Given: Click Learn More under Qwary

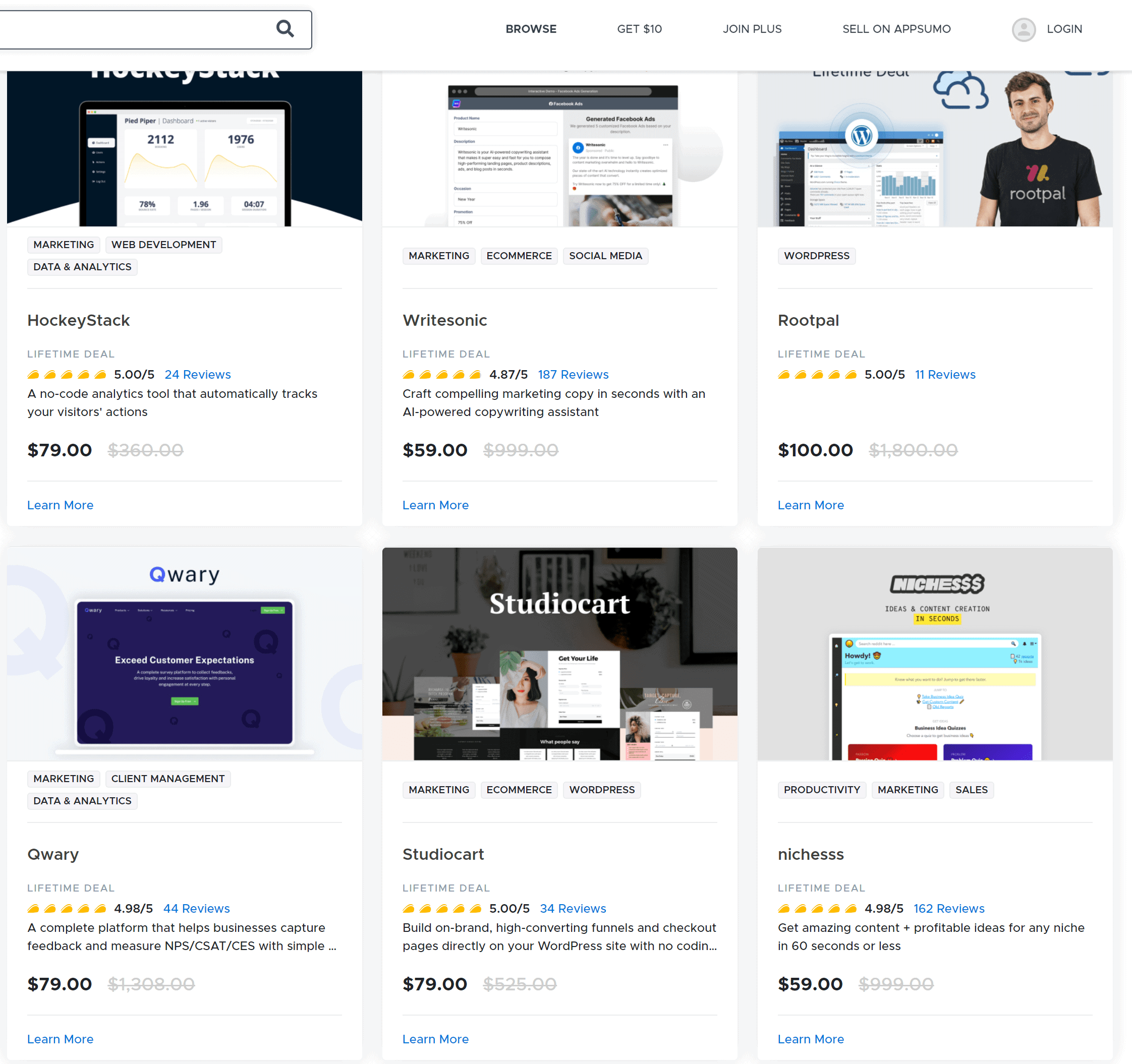Looking at the screenshot, I should pyautogui.click(x=61, y=1039).
